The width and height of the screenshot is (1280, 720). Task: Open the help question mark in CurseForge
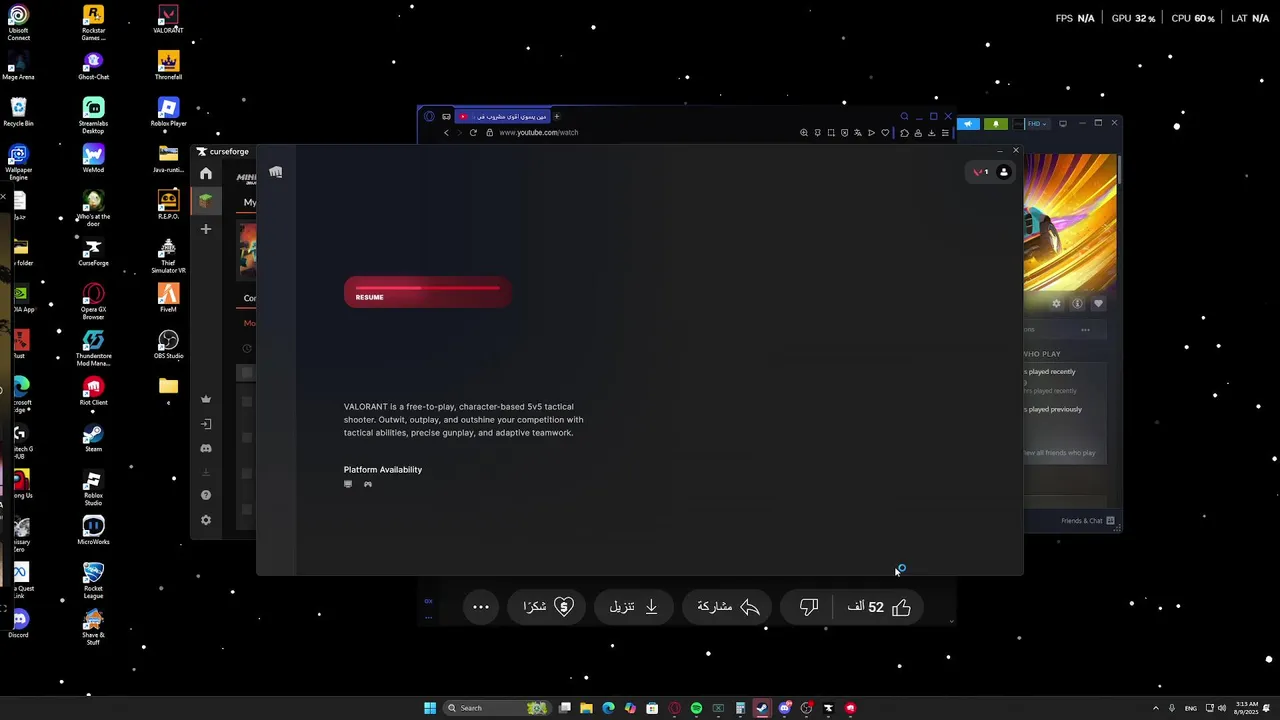tap(206, 495)
